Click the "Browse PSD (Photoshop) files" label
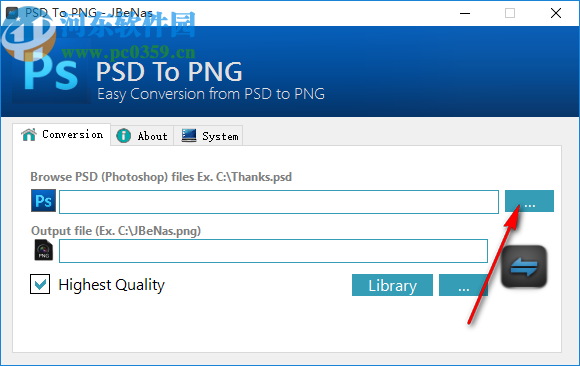 (x=161, y=177)
